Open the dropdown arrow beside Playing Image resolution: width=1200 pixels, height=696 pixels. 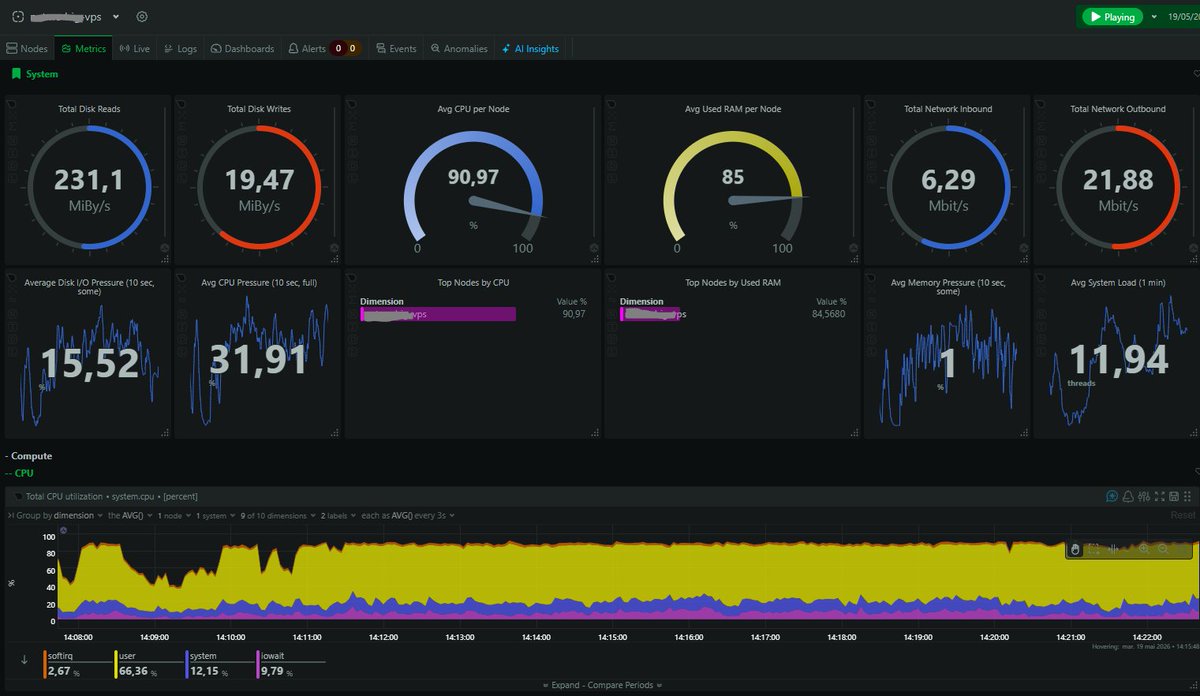coord(1154,17)
